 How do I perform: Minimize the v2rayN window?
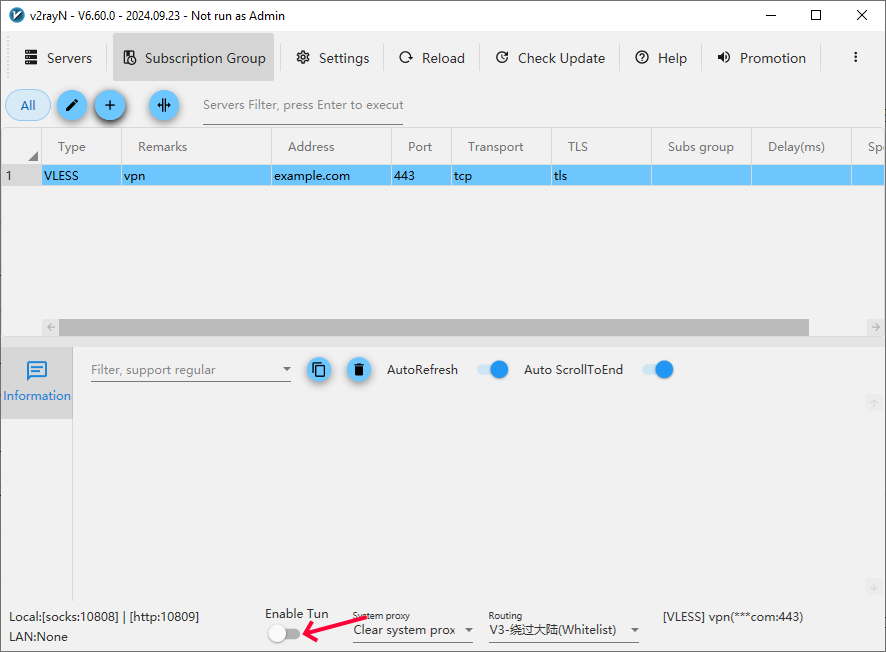771,15
